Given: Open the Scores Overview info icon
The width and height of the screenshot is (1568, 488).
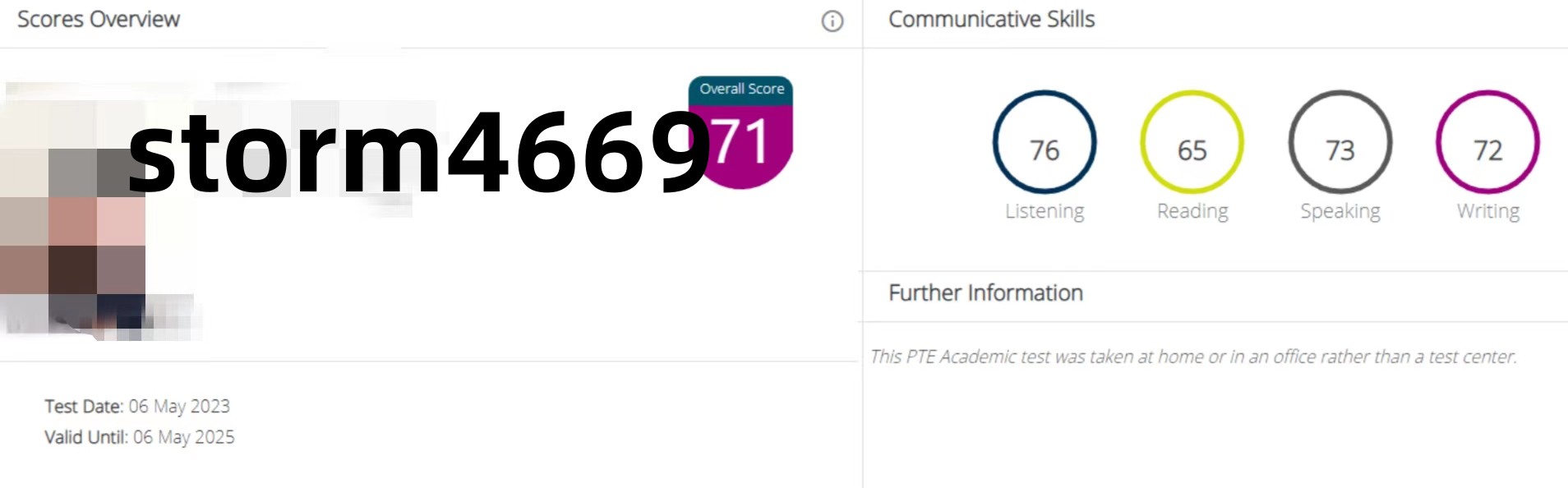Looking at the screenshot, I should (x=832, y=21).
